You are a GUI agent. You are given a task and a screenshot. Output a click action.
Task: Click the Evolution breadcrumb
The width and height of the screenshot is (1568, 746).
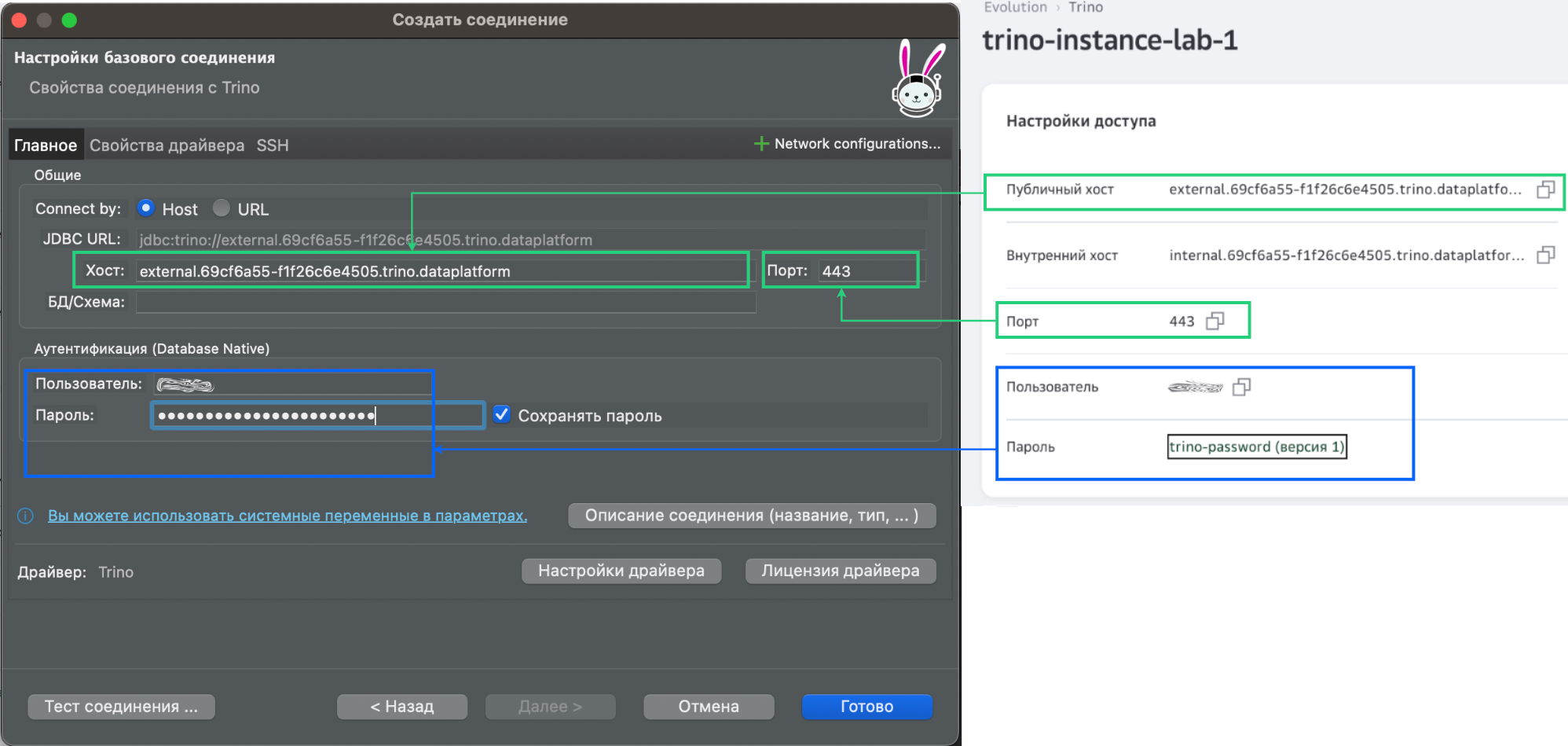click(x=1016, y=7)
